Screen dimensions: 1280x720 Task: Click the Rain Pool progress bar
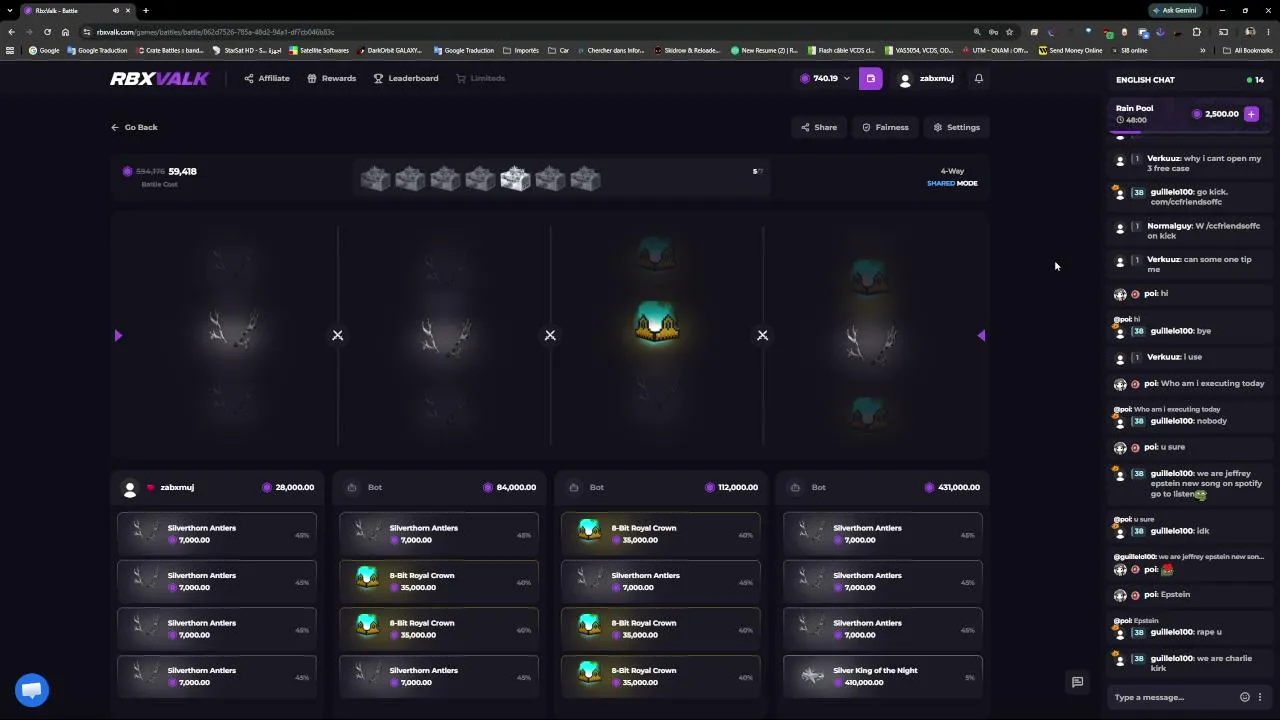pyautogui.click(x=1189, y=131)
